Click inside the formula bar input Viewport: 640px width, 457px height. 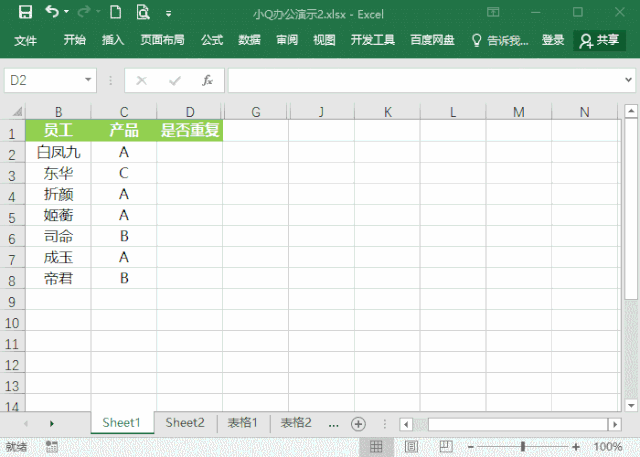[x=424, y=80]
